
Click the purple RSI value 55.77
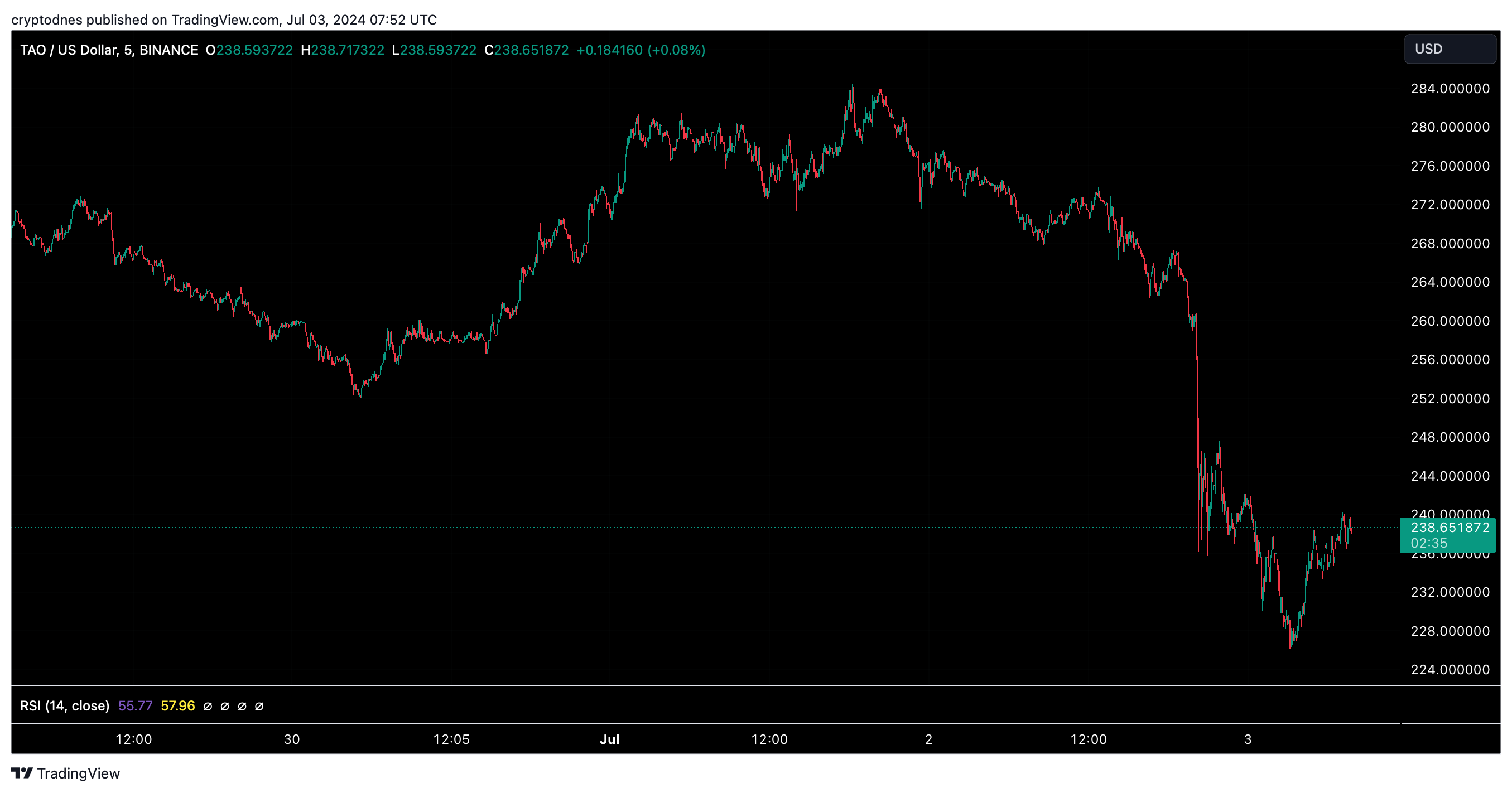[x=135, y=705]
